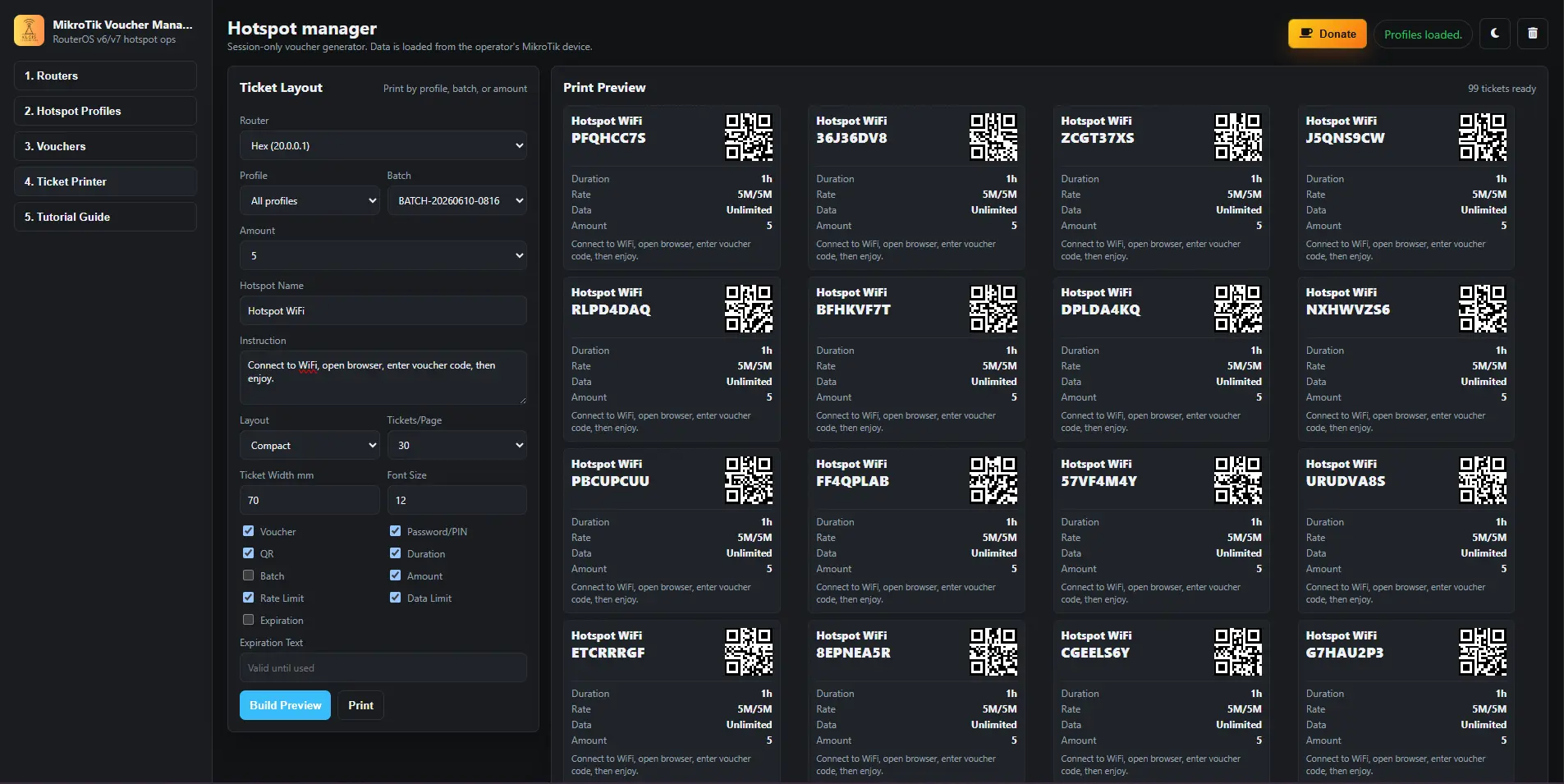
Task: Click the trash can icon to clear session
Action: click(1533, 34)
